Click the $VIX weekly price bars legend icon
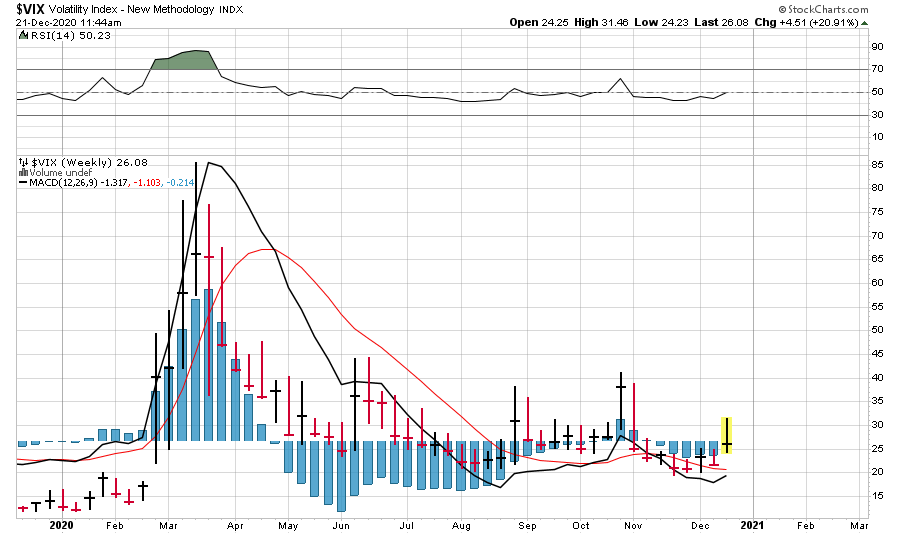Viewport: 900px width, 534px height. 23,161
